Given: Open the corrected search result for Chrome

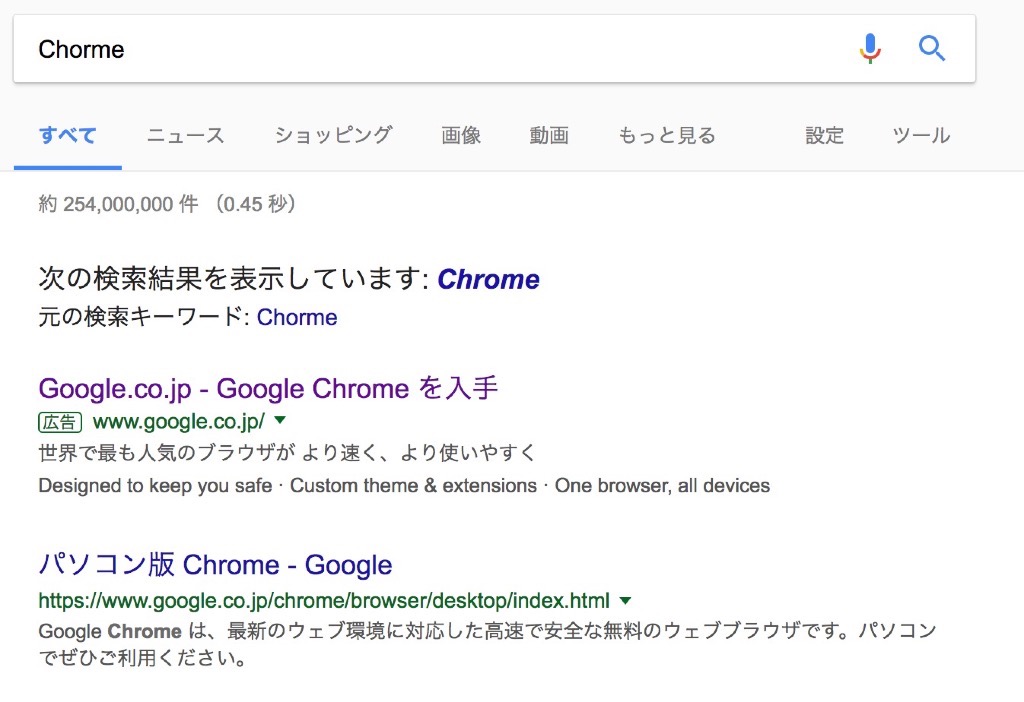Looking at the screenshot, I should click(x=489, y=279).
